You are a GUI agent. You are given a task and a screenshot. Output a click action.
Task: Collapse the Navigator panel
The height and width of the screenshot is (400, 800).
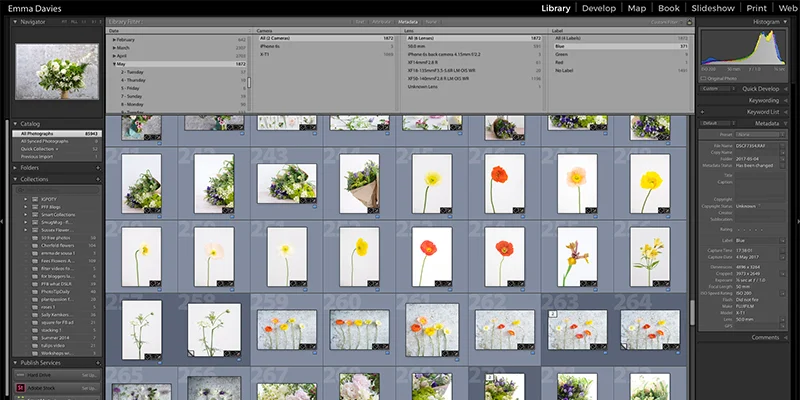pyautogui.click(x=15, y=22)
